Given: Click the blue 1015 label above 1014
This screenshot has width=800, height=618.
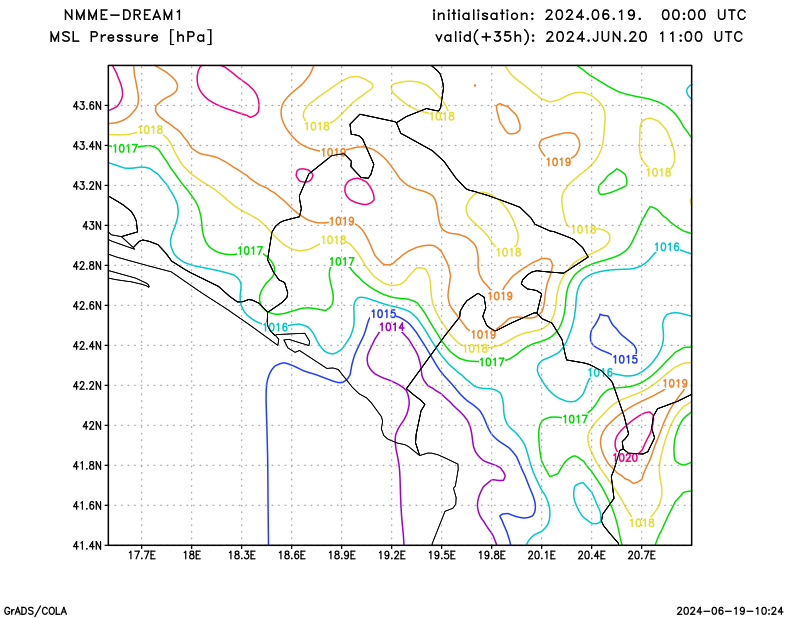Looking at the screenshot, I should [383, 314].
